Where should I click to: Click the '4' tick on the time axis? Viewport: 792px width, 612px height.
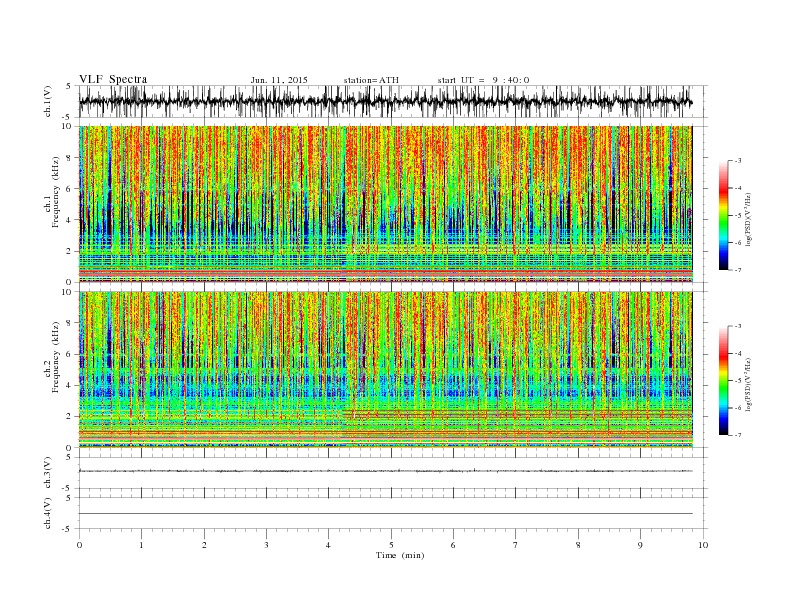click(328, 545)
